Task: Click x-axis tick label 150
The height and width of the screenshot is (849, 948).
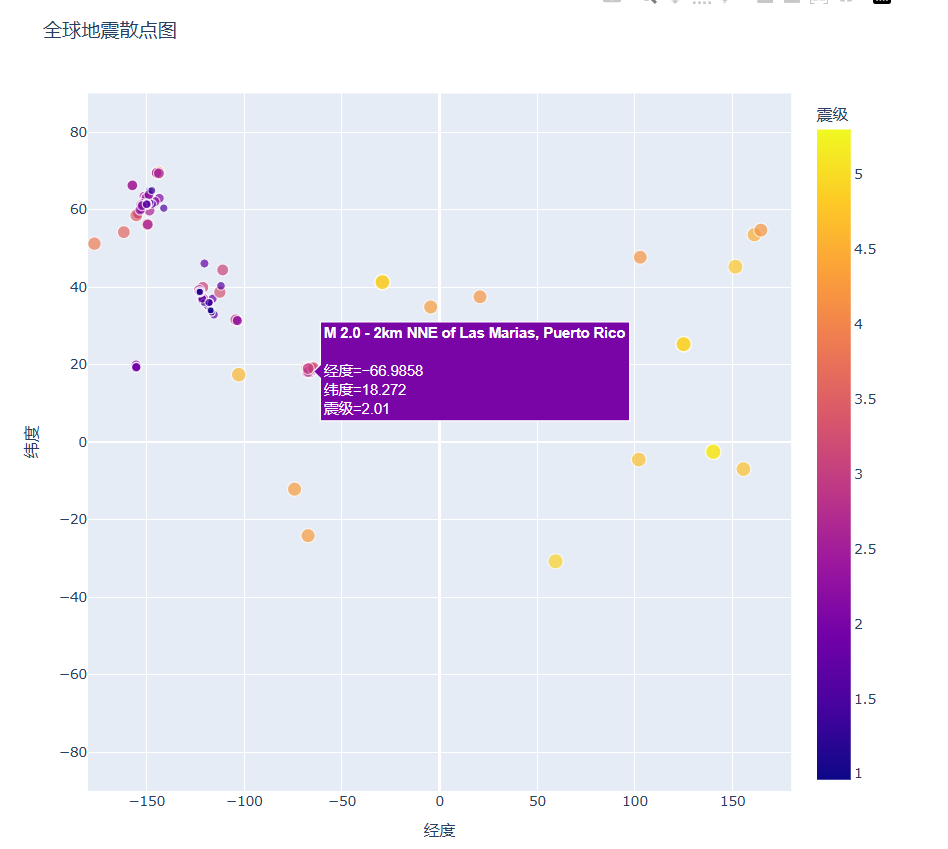Action: pos(733,802)
